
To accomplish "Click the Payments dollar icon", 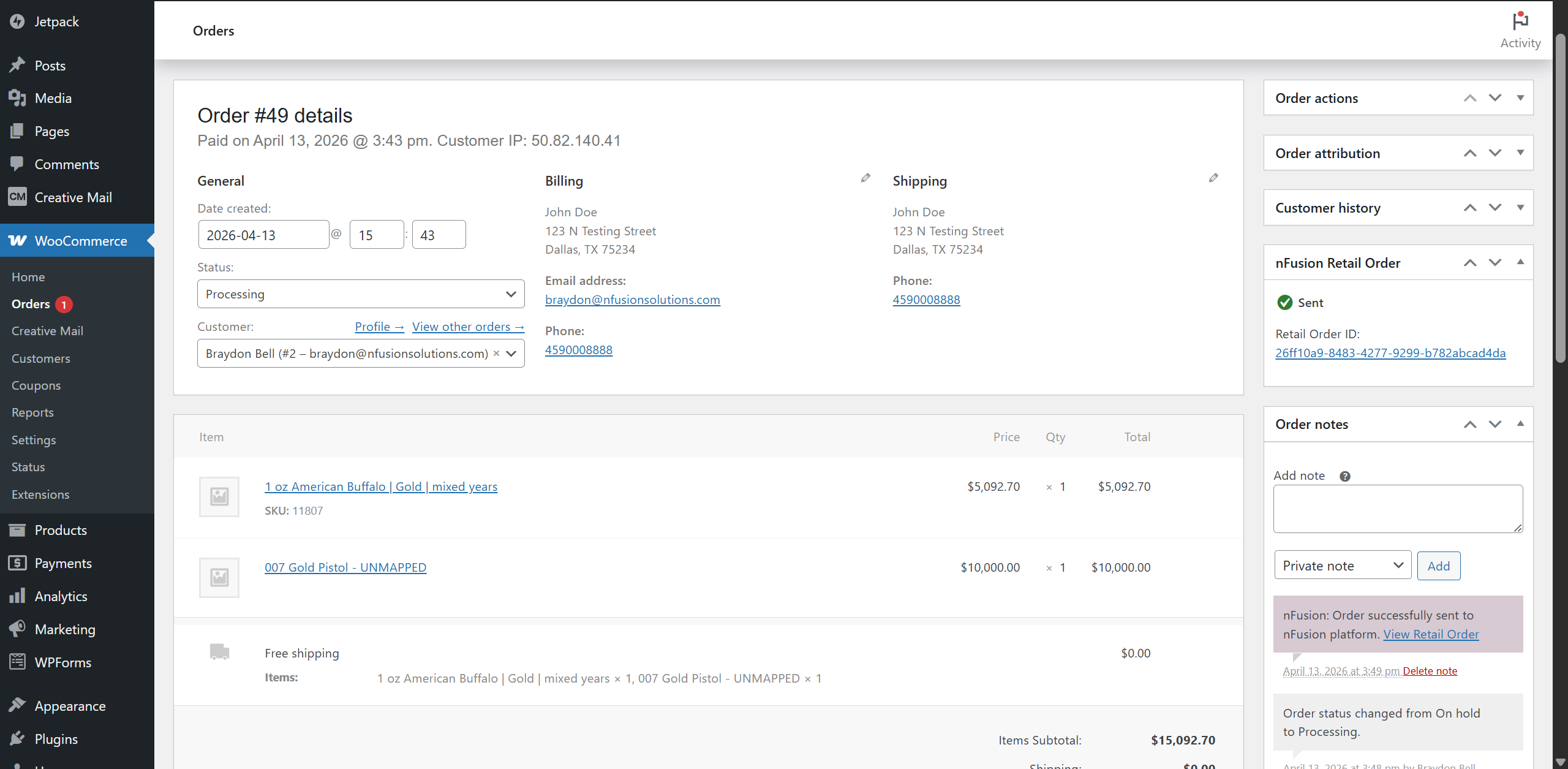I will click(x=17, y=563).
